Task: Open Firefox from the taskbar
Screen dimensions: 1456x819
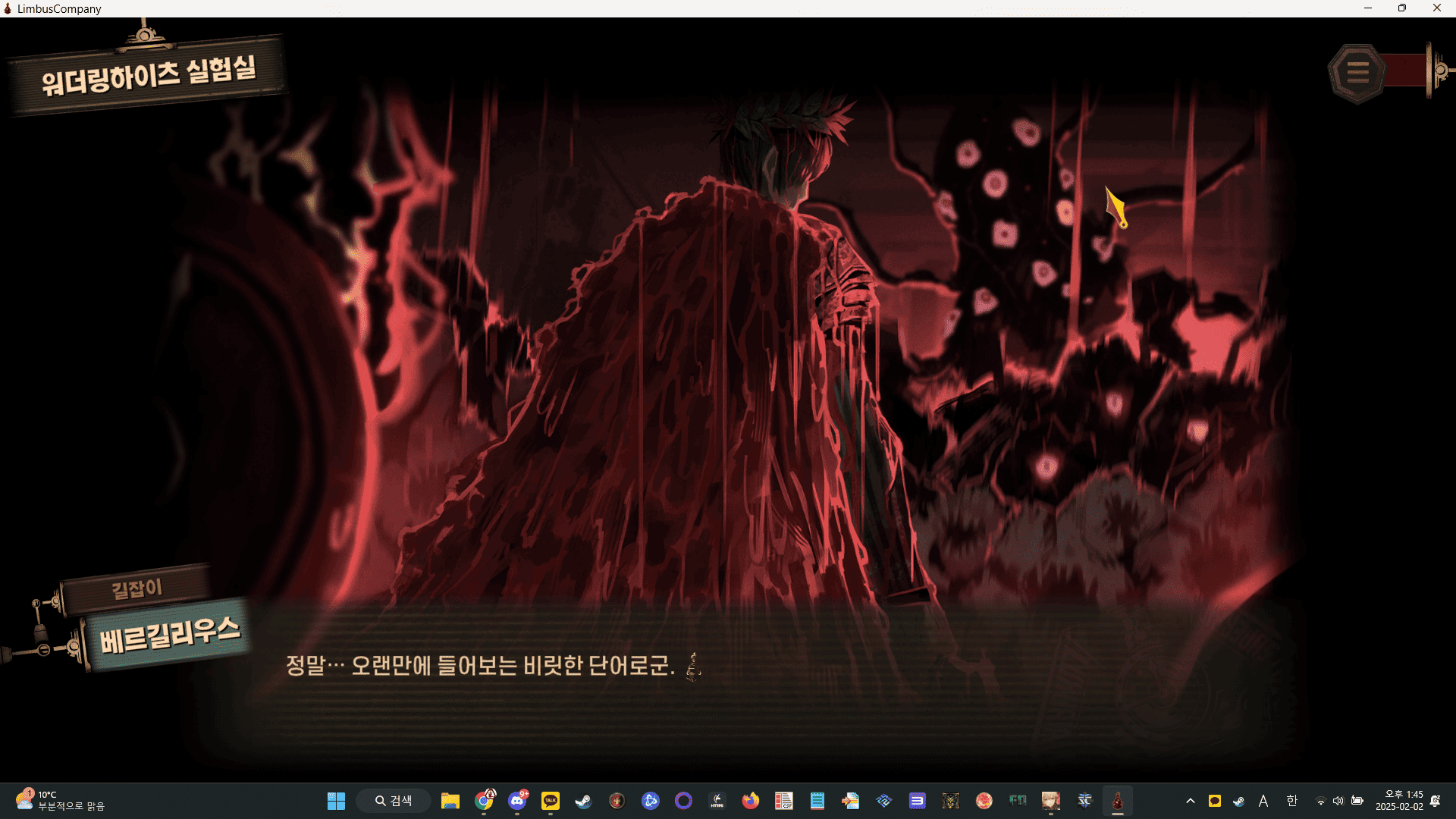Action: [751, 801]
